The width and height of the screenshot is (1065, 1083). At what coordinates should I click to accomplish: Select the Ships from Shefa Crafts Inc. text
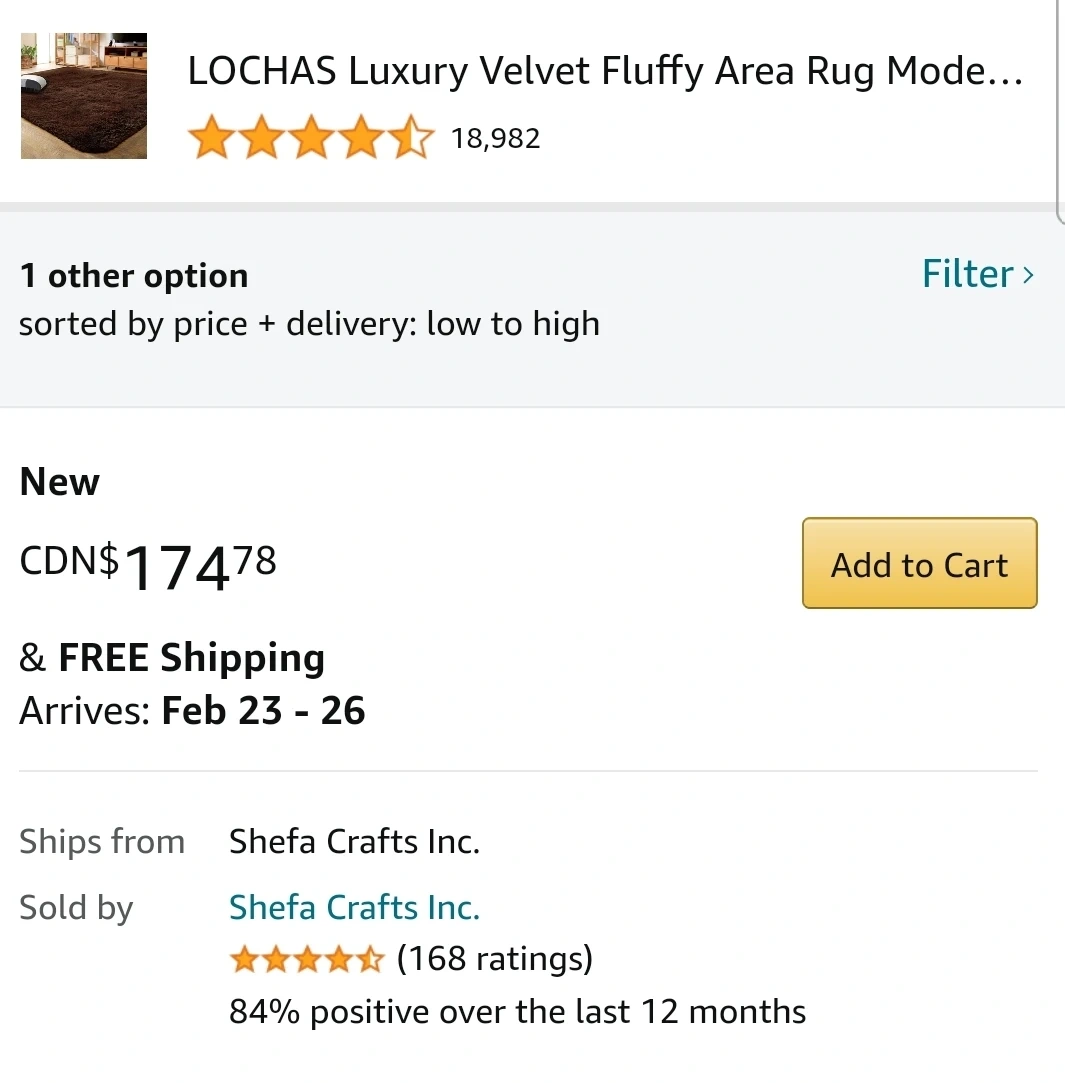point(354,842)
